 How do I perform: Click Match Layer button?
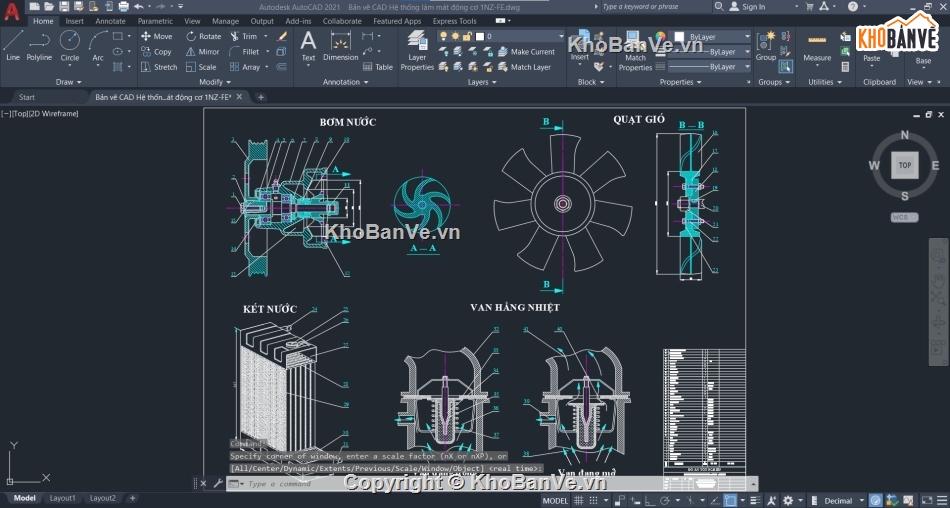click(x=524, y=67)
